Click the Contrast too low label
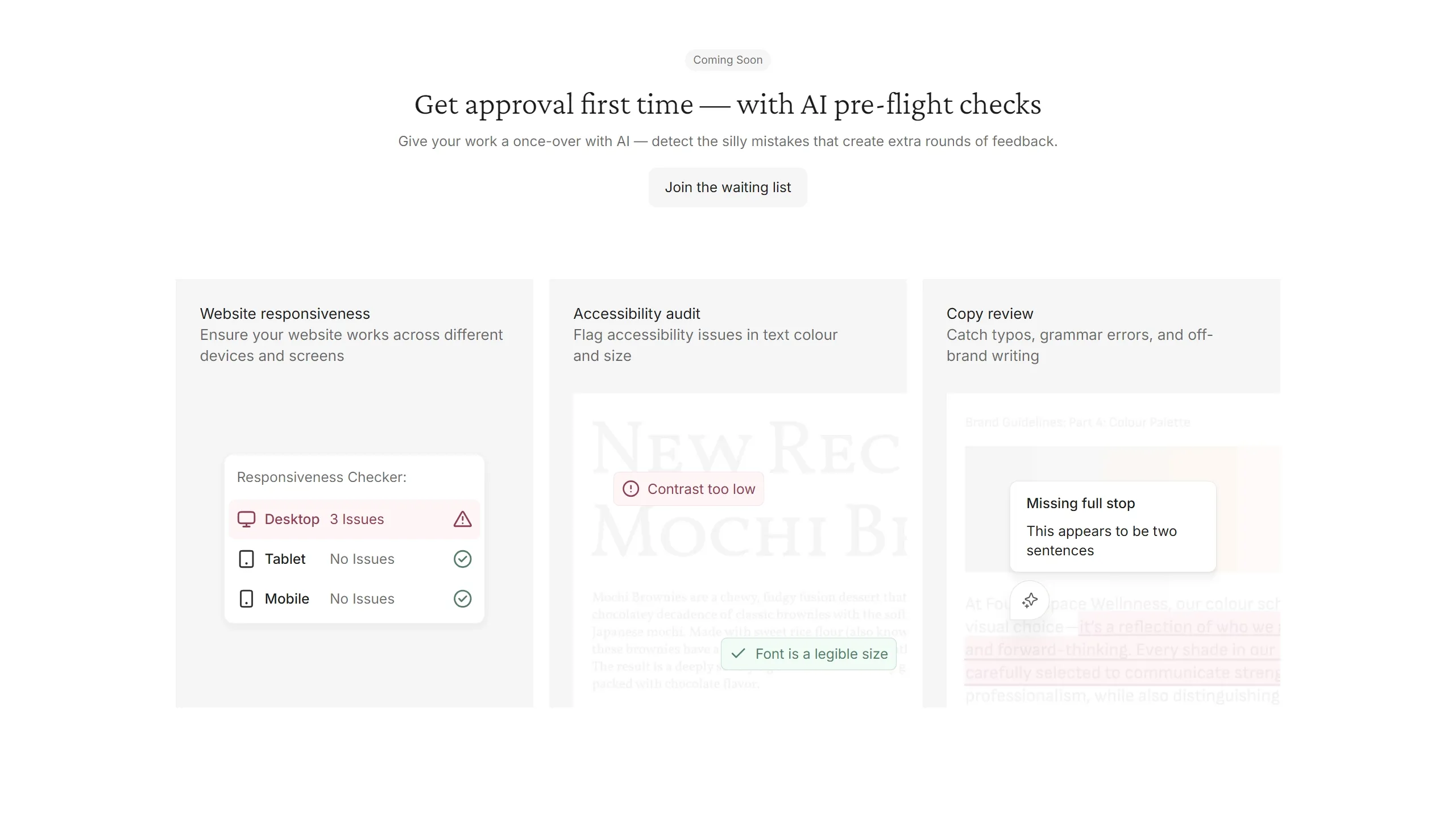This screenshot has width=1456, height=823. click(701, 489)
